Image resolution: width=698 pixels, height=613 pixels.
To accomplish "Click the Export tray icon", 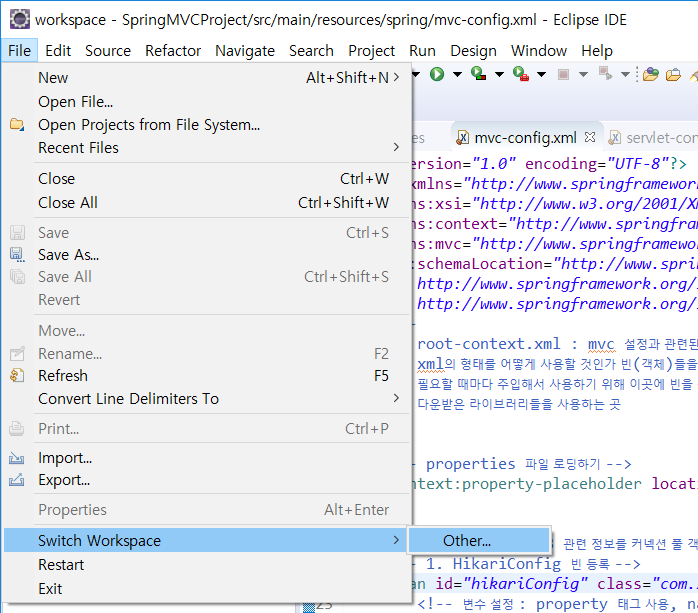I will click(17, 480).
